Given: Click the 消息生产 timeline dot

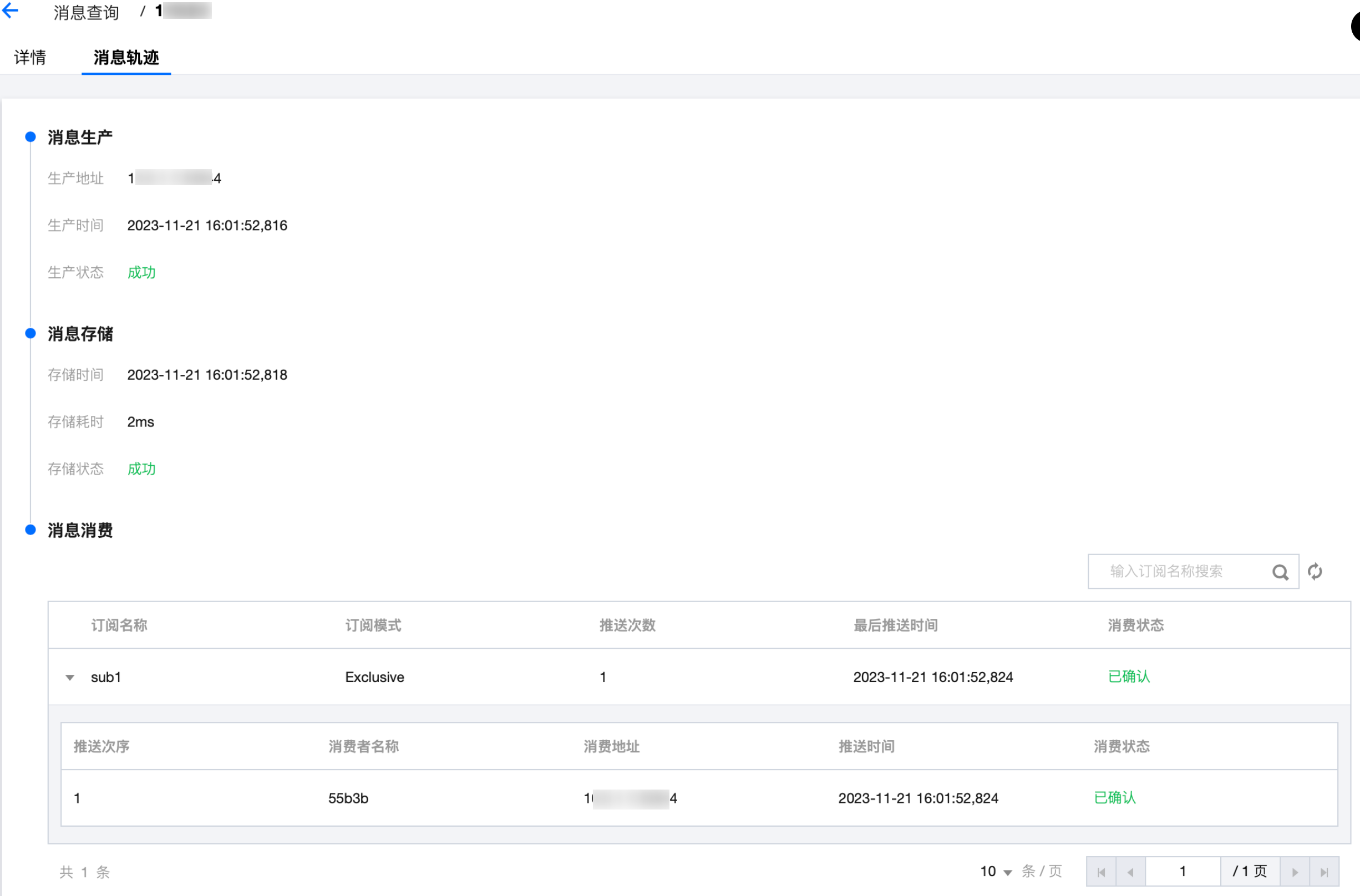Looking at the screenshot, I should click(31, 137).
